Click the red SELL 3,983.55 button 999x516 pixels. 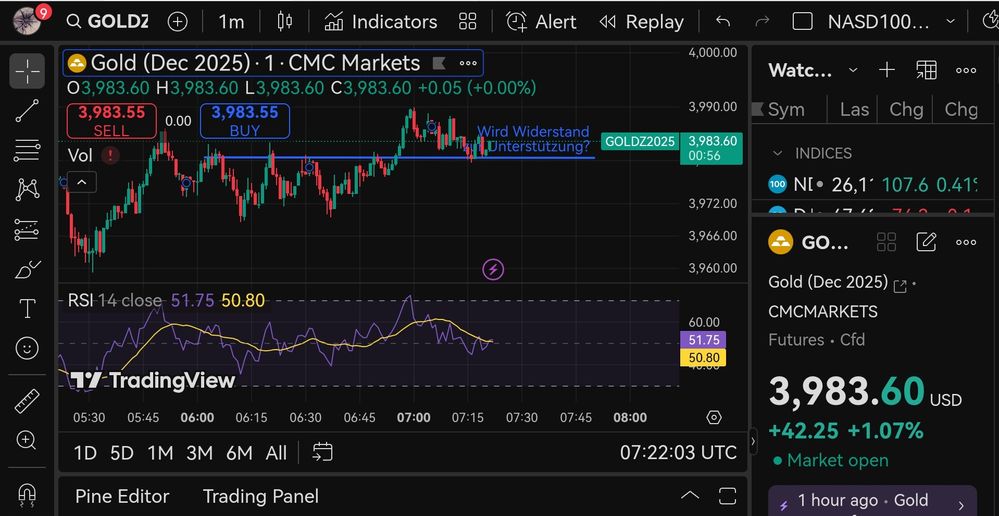(x=111, y=121)
